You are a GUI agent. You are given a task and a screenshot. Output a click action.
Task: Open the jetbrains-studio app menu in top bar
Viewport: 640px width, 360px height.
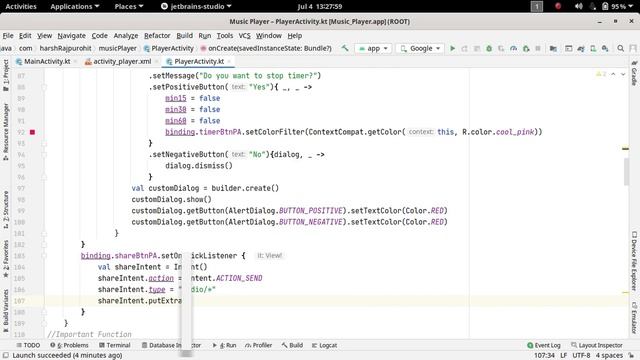point(196,6)
